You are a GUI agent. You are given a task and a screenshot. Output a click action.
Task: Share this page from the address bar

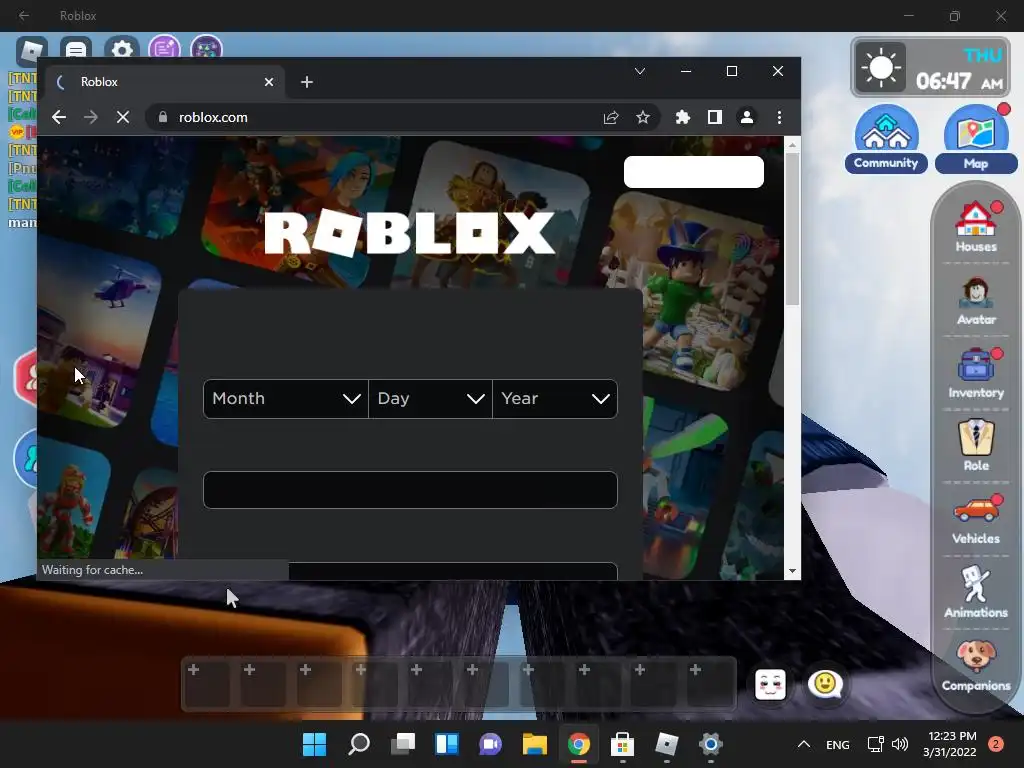(x=611, y=118)
